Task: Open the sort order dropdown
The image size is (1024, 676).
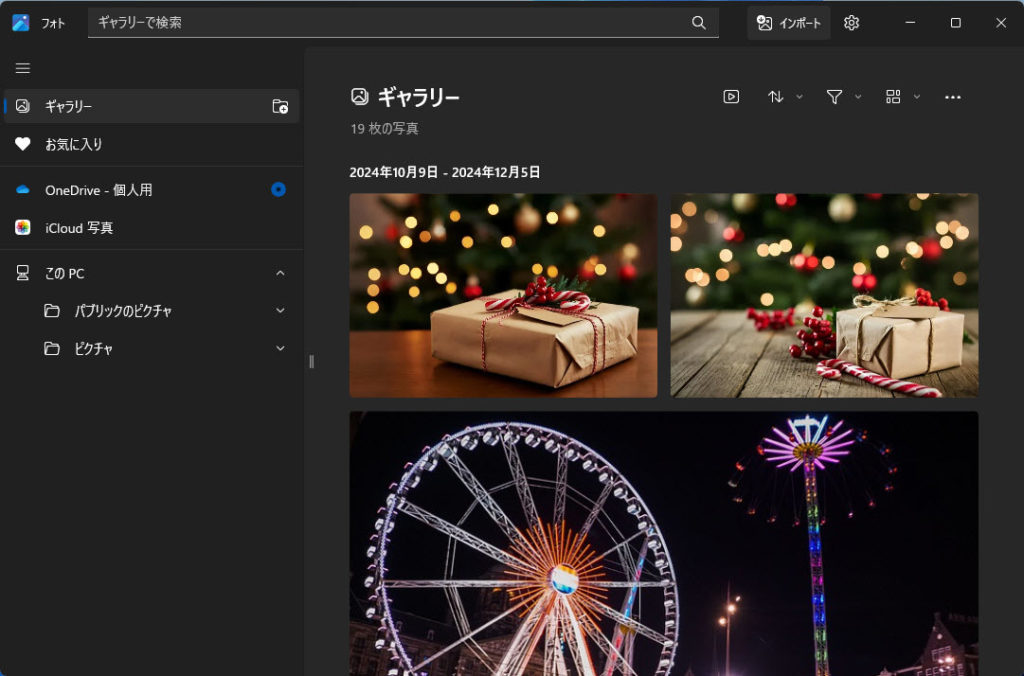Action: pyautogui.click(x=785, y=97)
